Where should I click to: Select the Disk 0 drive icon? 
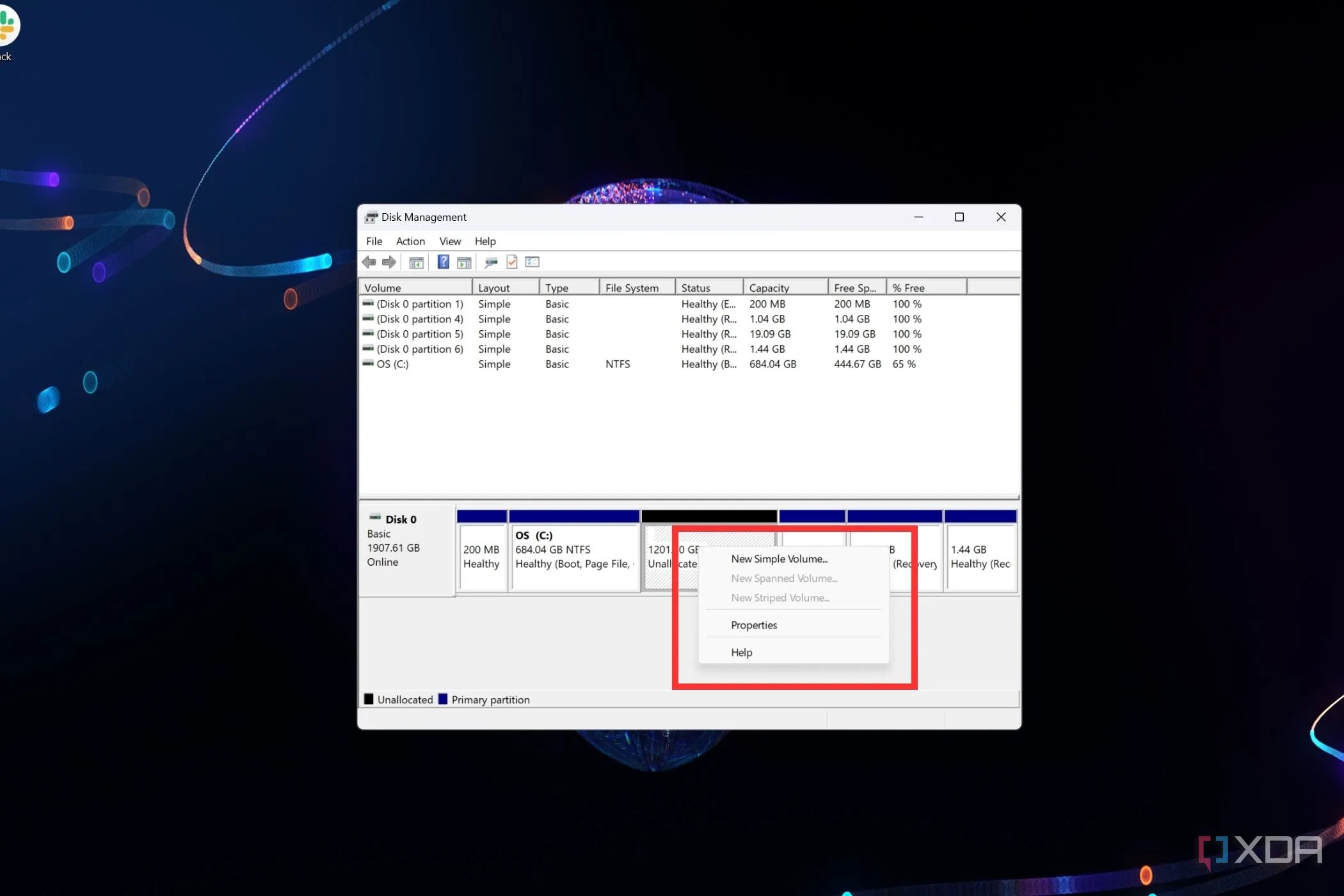click(x=376, y=517)
